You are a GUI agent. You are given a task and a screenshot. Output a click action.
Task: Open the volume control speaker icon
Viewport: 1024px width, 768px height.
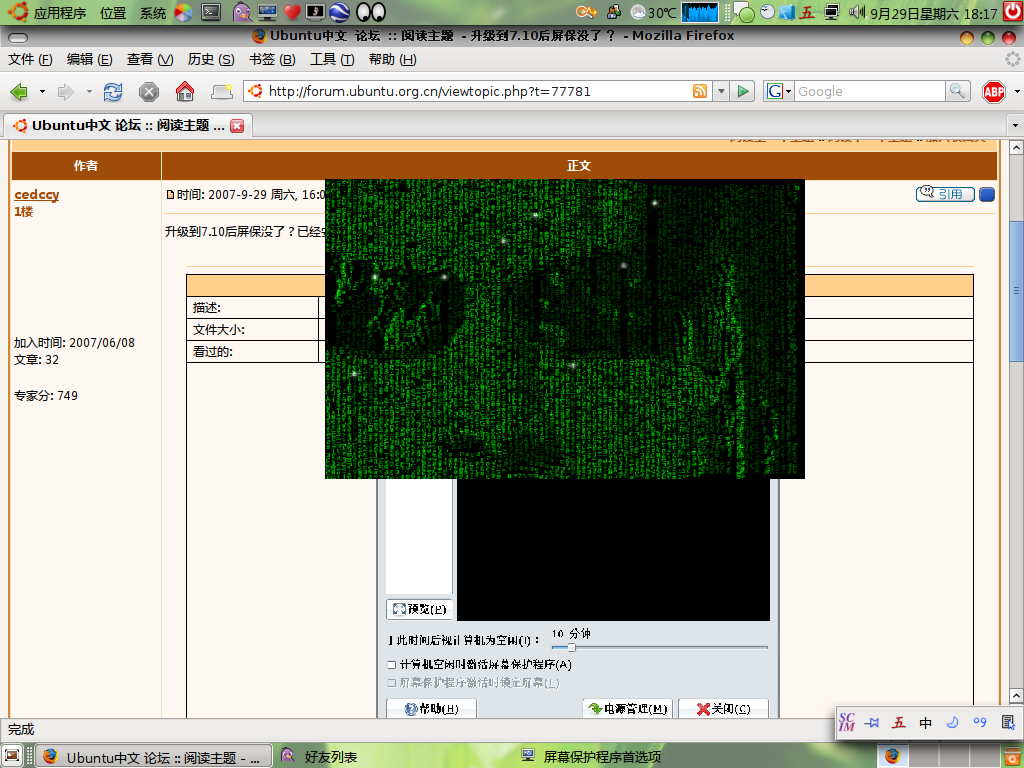(x=857, y=12)
